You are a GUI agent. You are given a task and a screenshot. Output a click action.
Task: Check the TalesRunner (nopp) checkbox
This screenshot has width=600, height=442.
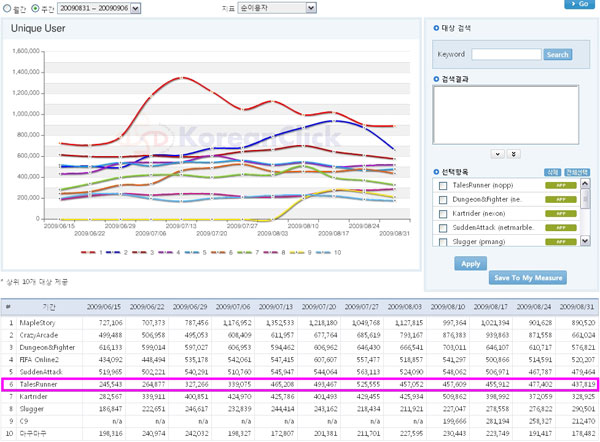443,186
